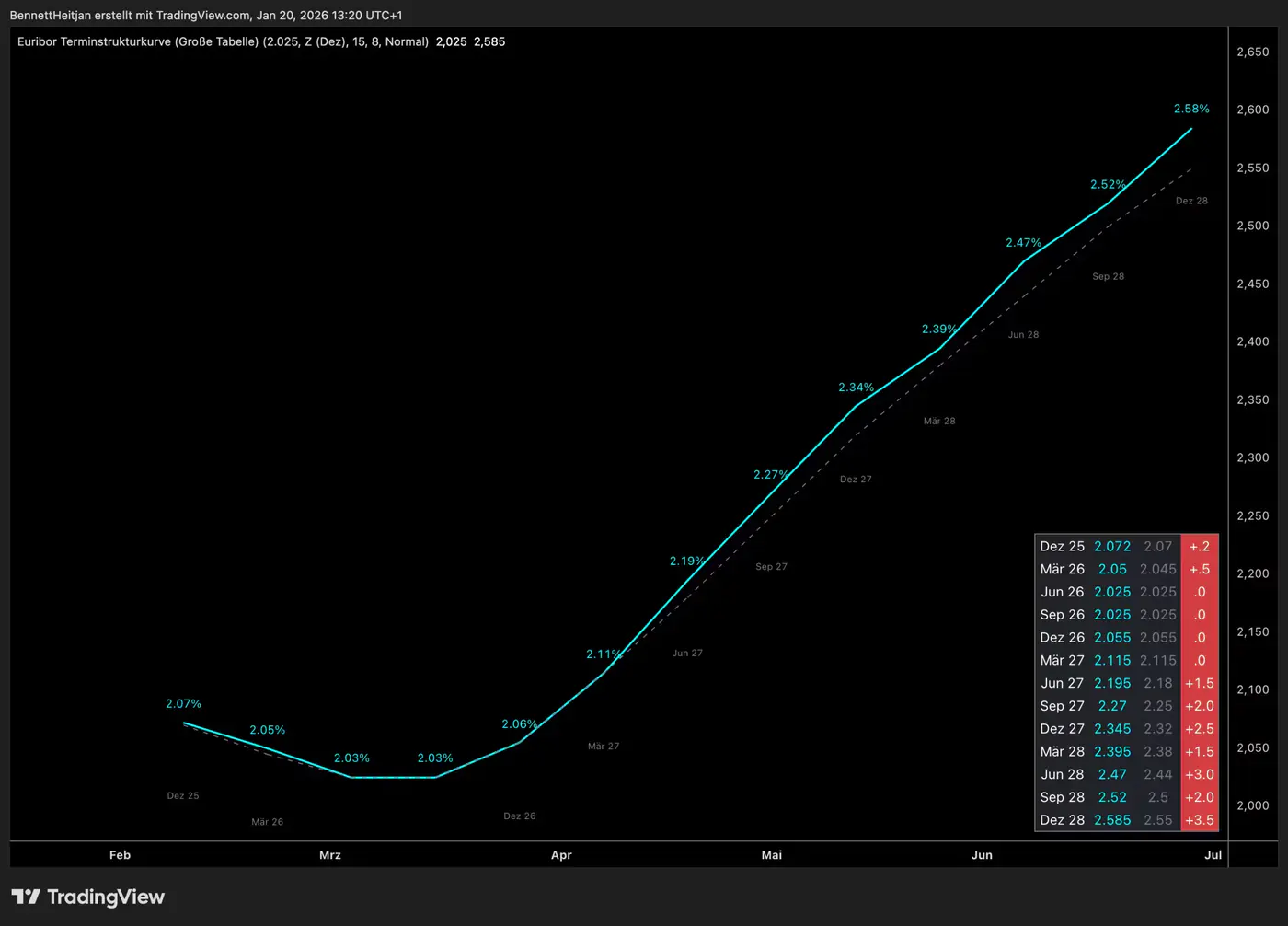Image resolution: width=1288 pixels, height=926 pixels.
Task: Click the 2.05% curve data label
Action: pos(268,729)
